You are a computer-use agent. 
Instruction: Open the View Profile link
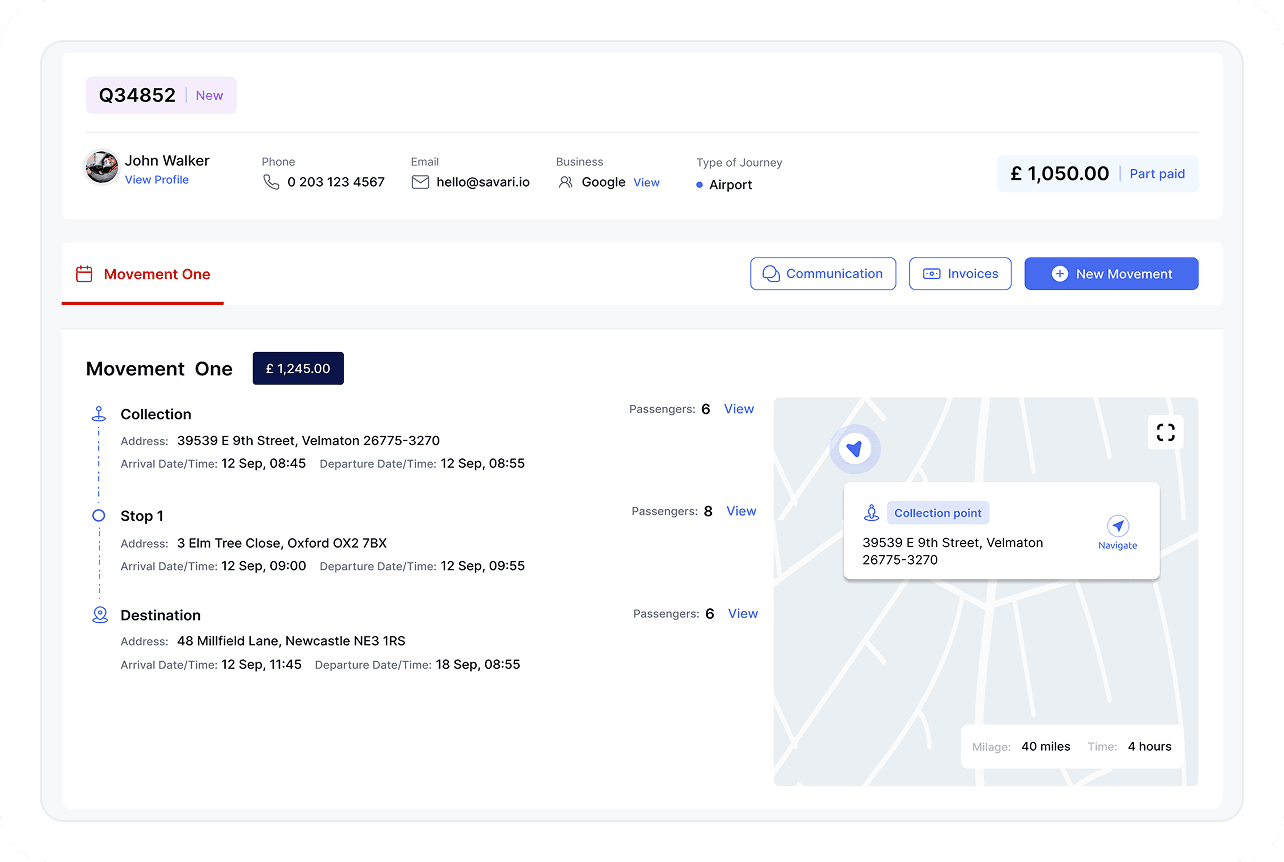pos(157,180)
